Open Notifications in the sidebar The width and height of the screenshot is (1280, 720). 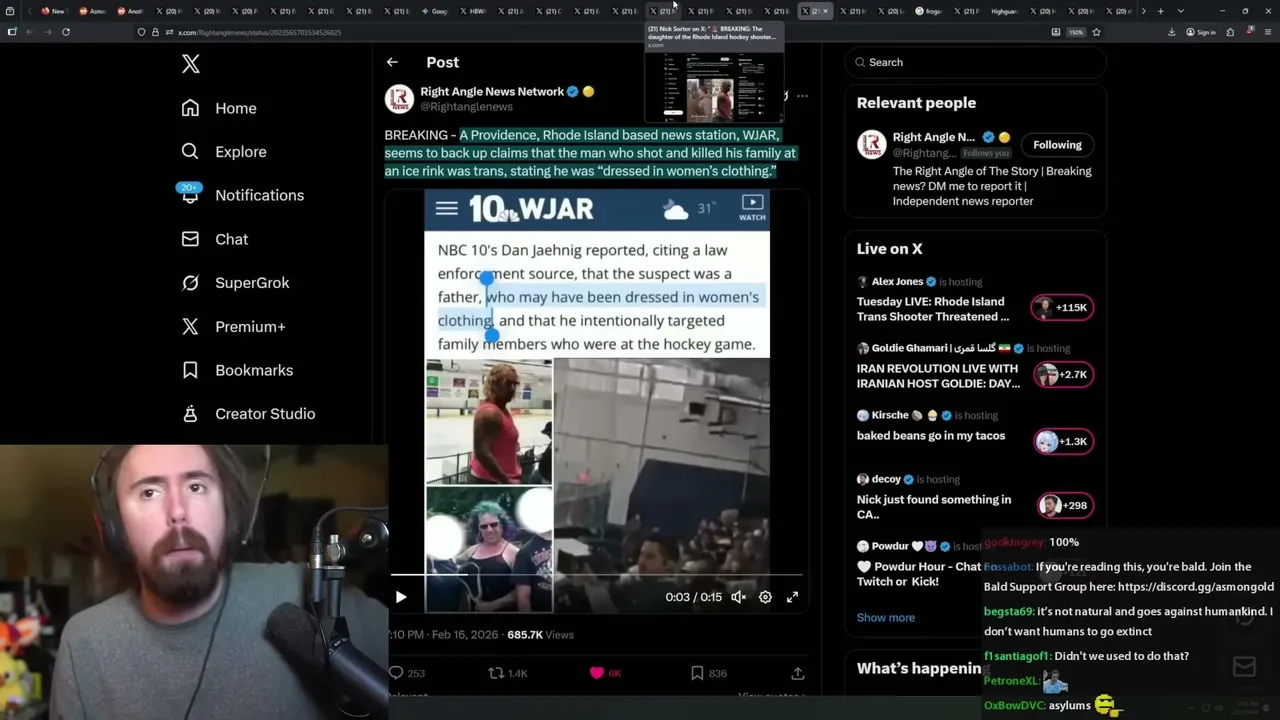tap(241, 195)
